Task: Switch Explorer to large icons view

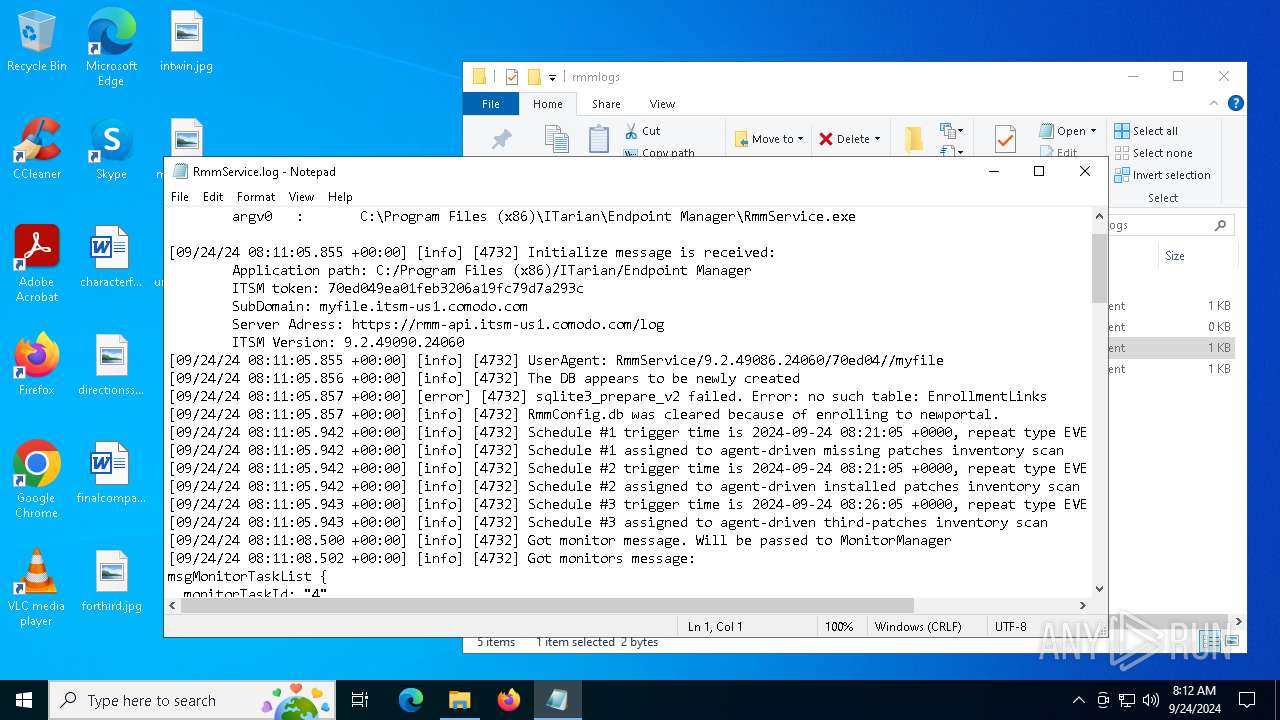Action: (x=1230, y=641)
